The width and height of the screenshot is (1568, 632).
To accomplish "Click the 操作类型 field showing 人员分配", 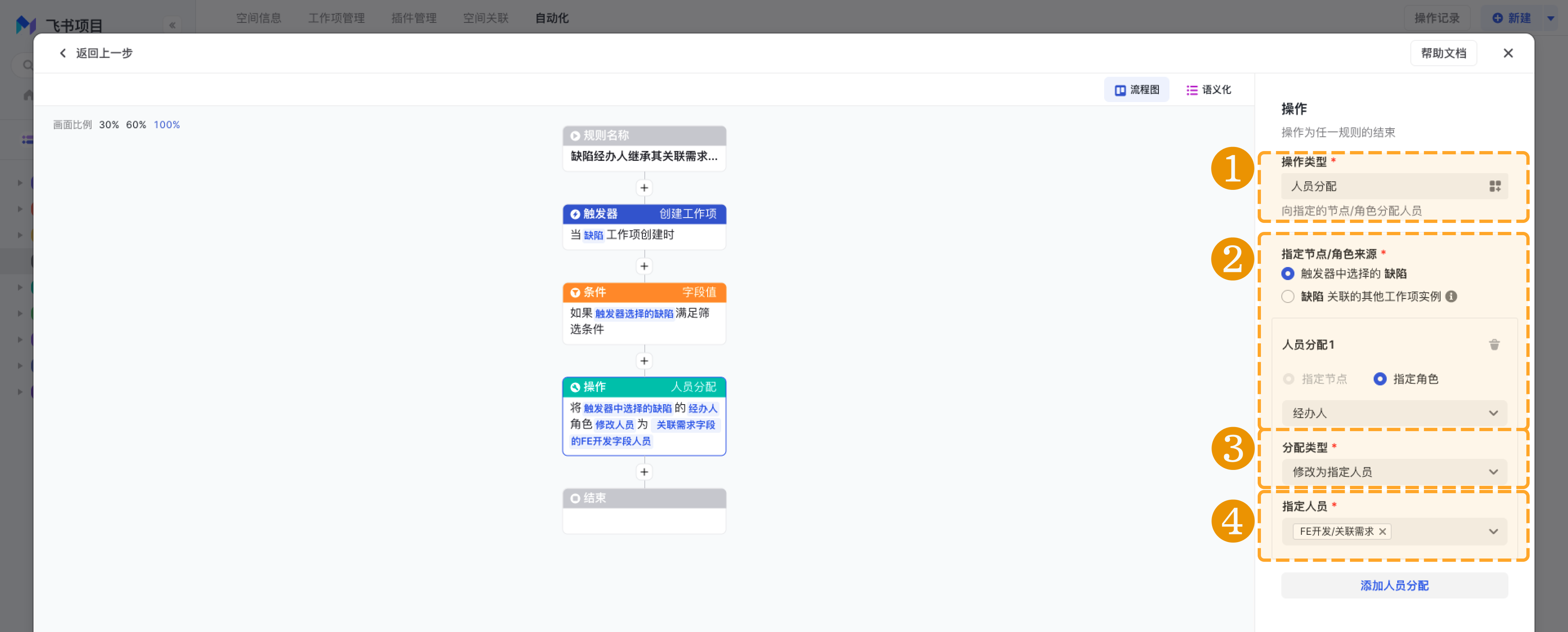I will point(1394,186).
